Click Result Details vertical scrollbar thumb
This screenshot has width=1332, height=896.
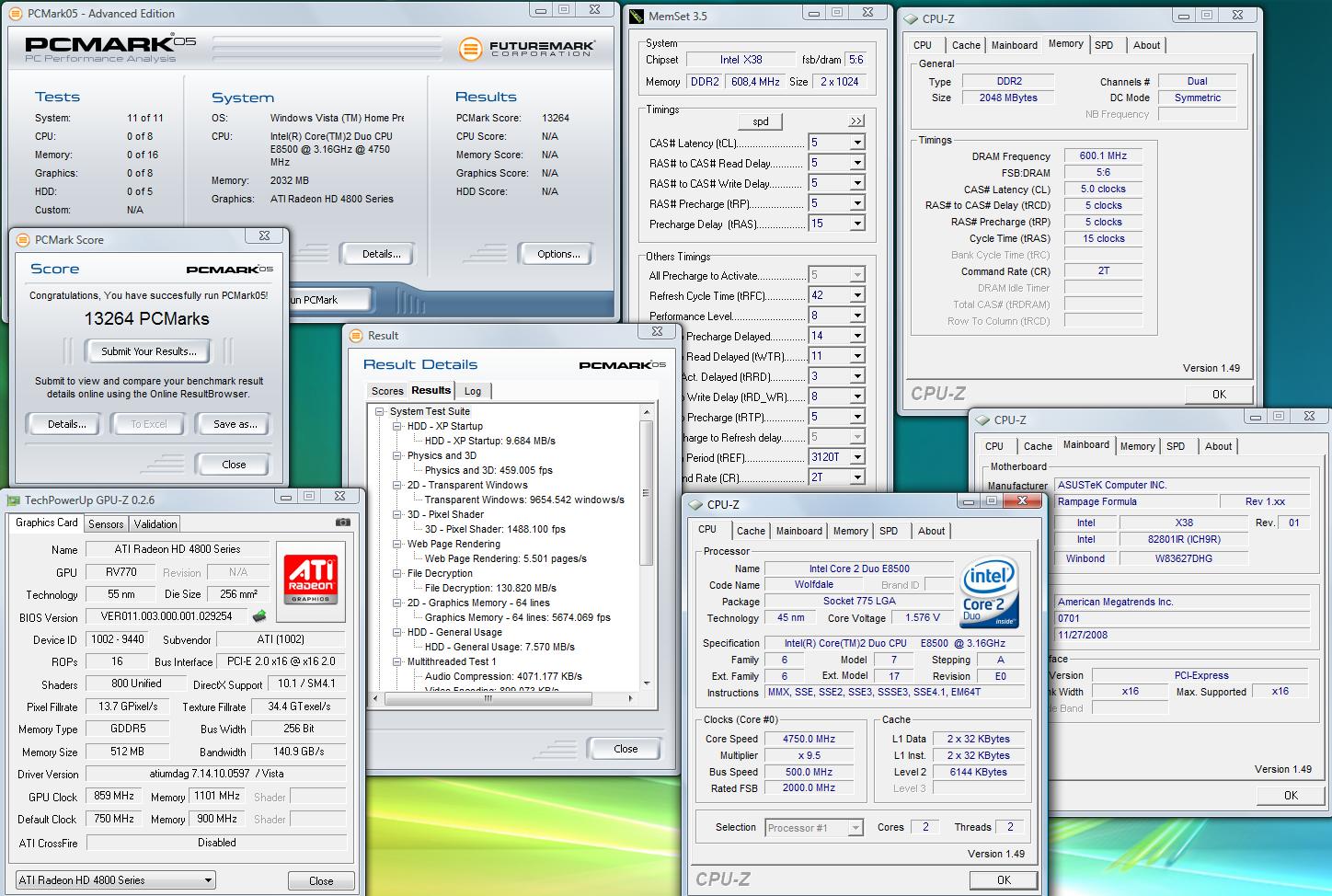[647, 493]
